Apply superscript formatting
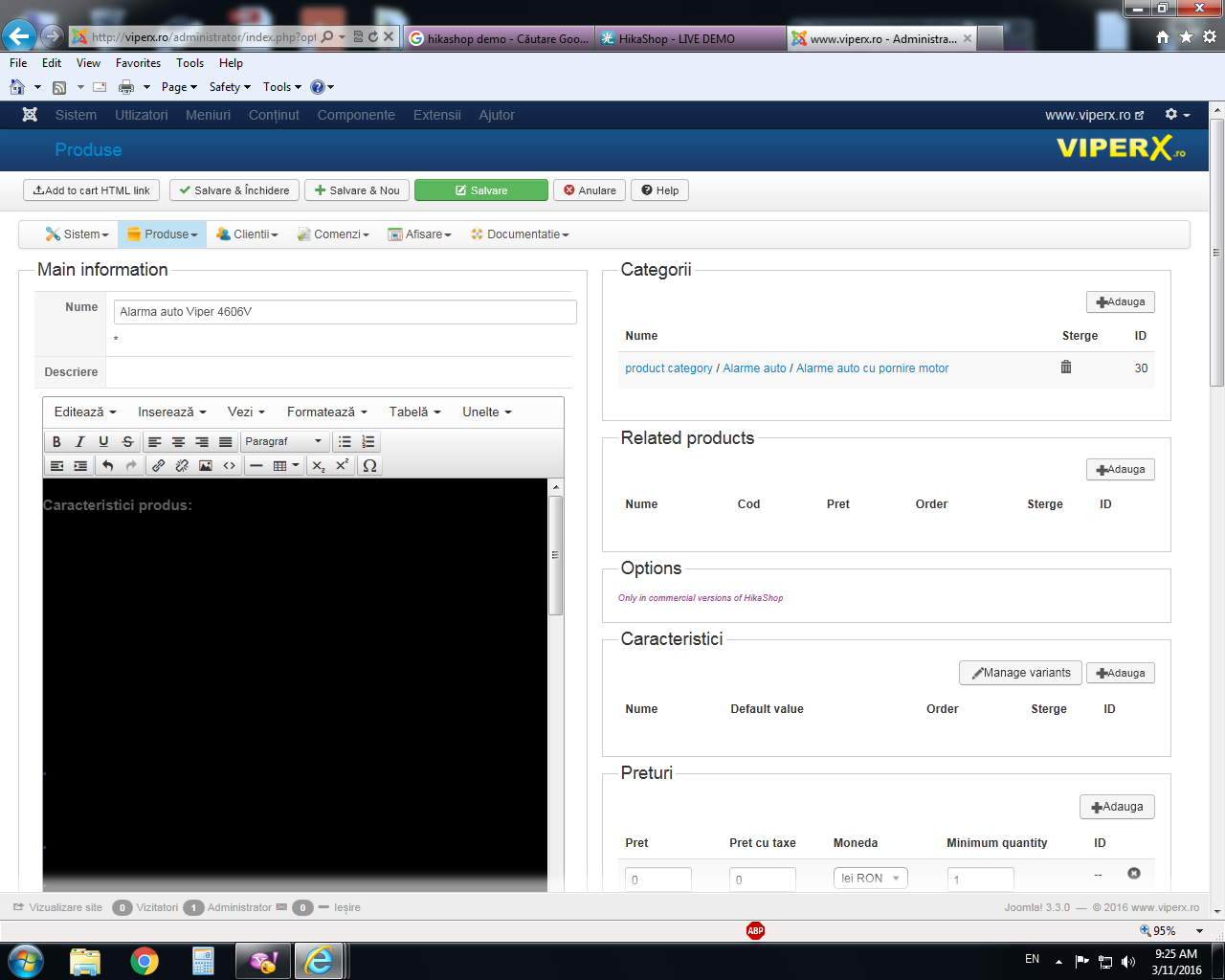The width and height of the screenshot is (1225, 980). (x=342, y=466)
